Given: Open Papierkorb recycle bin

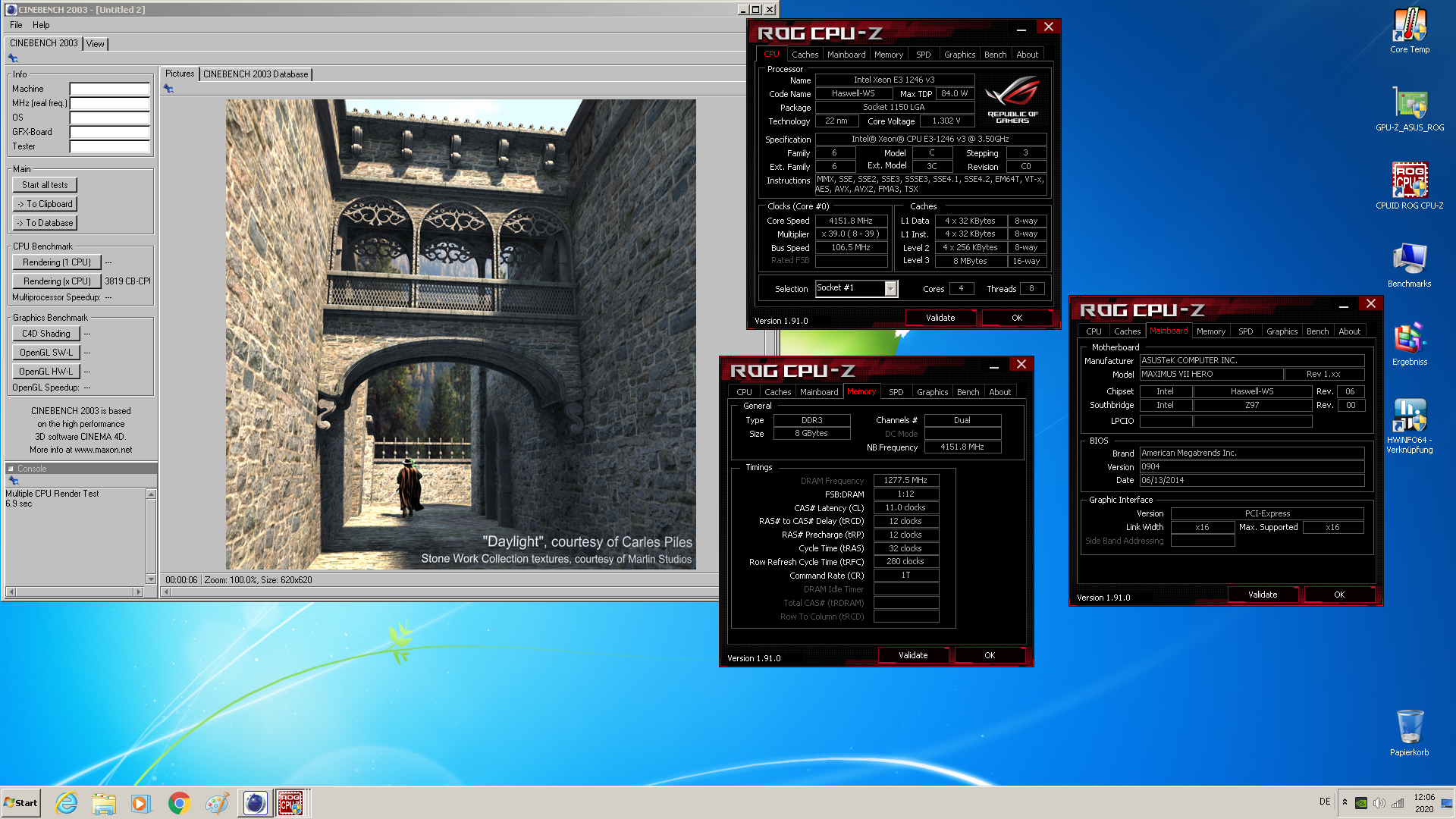Looking at the screenshot, I should click(x=1409, y=733).
